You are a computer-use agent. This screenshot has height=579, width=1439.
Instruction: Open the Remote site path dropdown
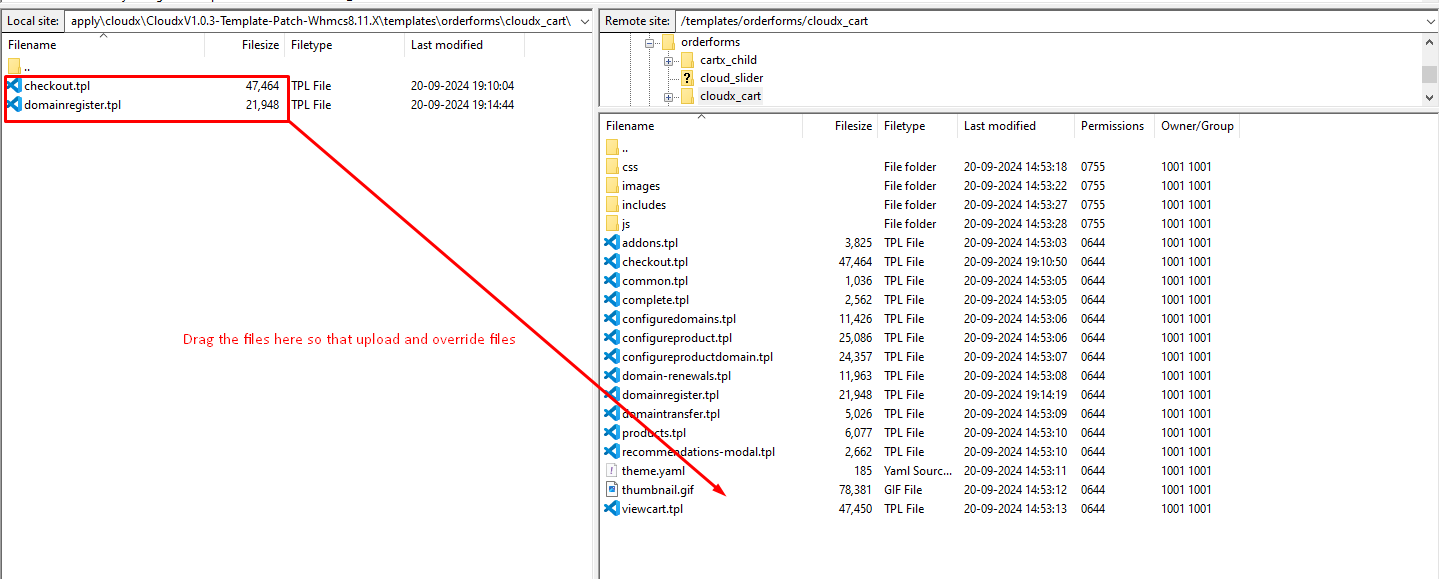tap(1428, 21)
